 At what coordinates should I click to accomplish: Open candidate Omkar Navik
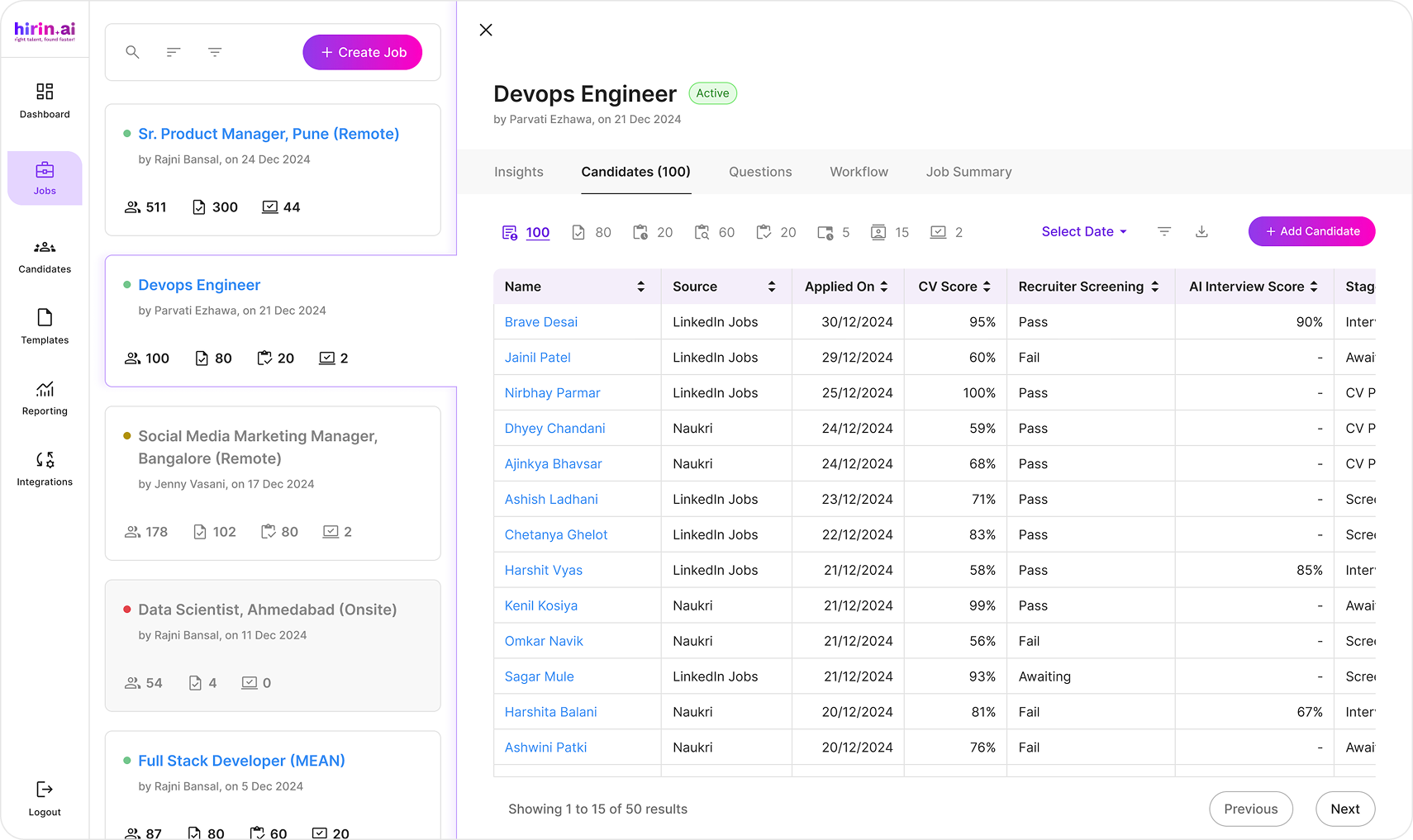pyautogui.click(x=544, y=642)
